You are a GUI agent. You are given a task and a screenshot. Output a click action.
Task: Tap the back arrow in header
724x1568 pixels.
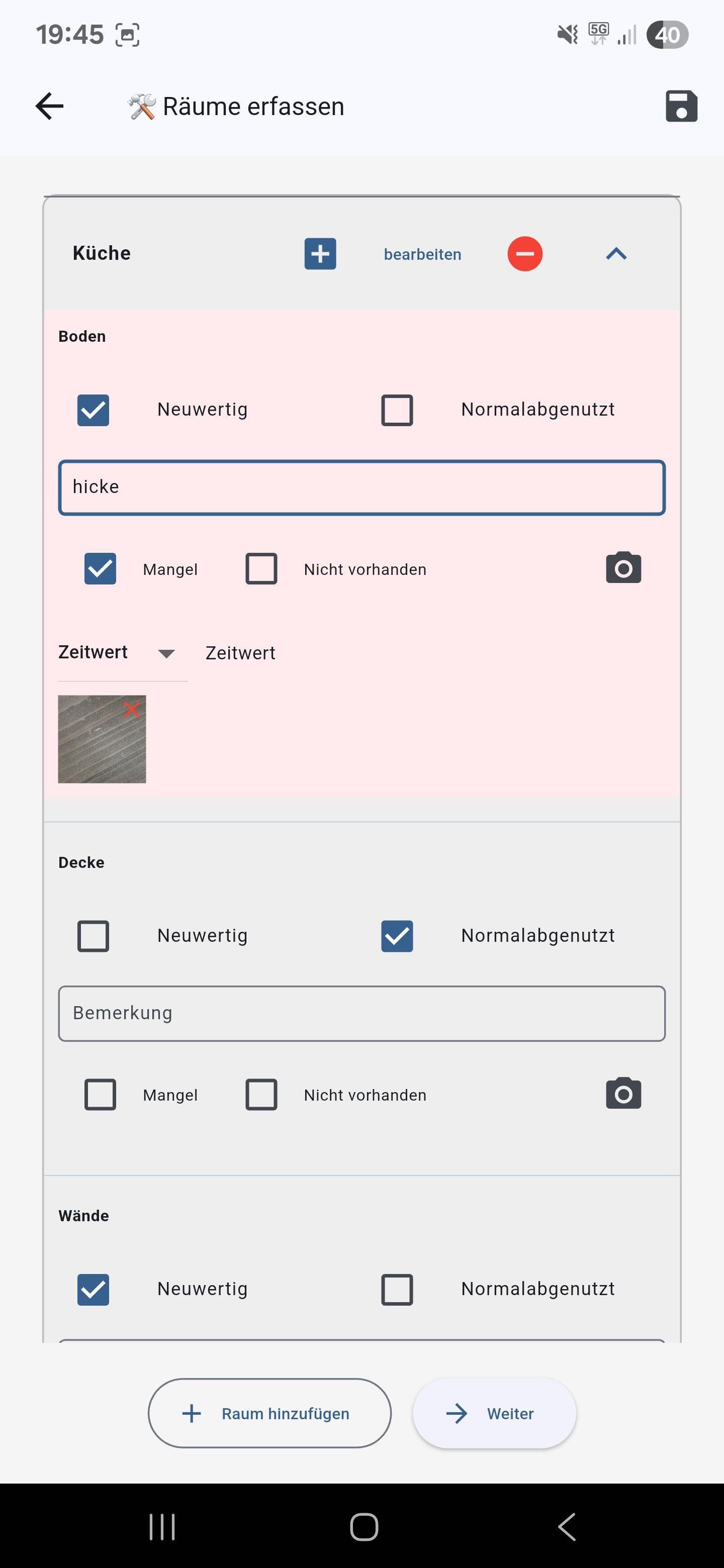[50, 107]
